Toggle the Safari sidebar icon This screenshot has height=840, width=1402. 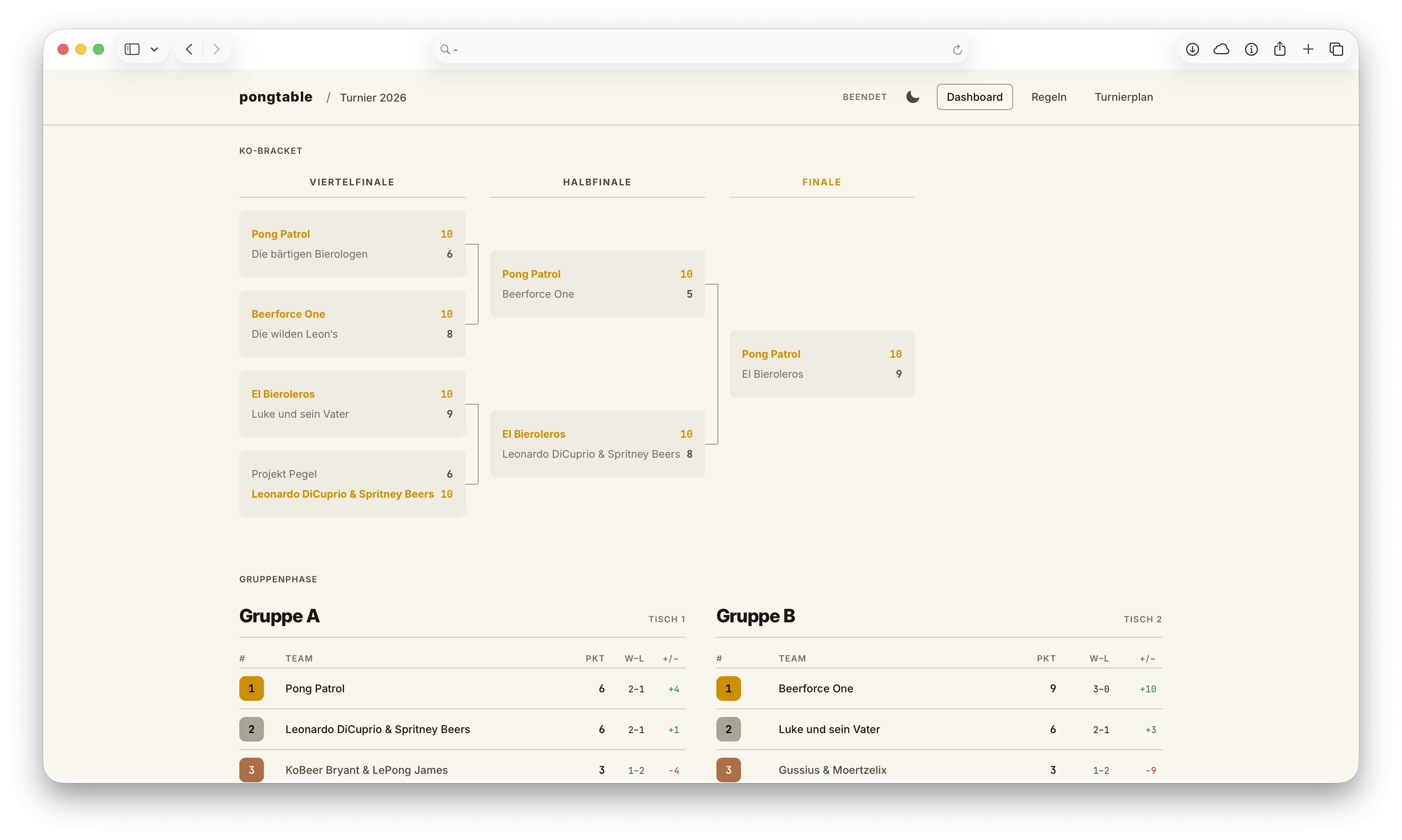point(132,49)
